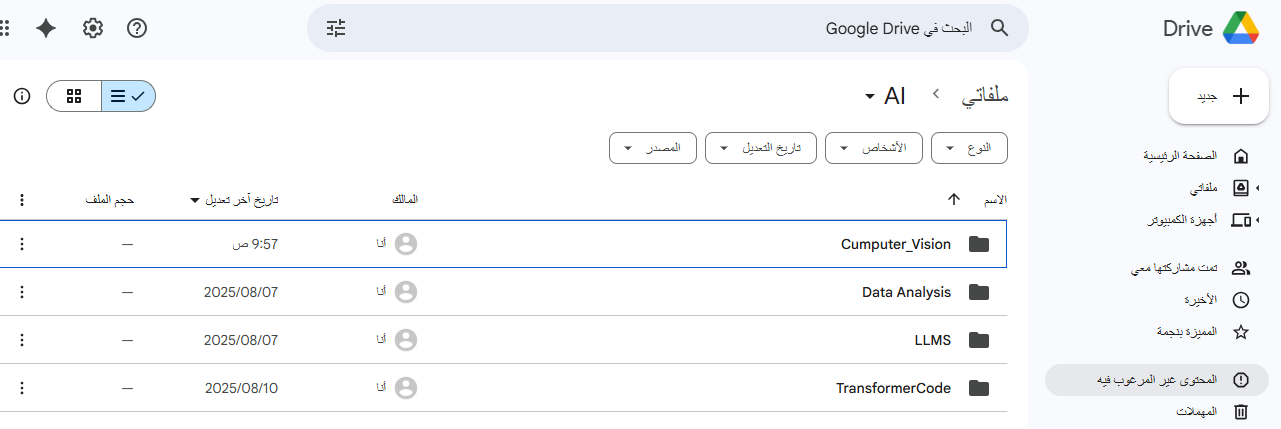Open the Google apps grid icon
Viewport: 1281px width, 429px height.
[x=4, y=28]
